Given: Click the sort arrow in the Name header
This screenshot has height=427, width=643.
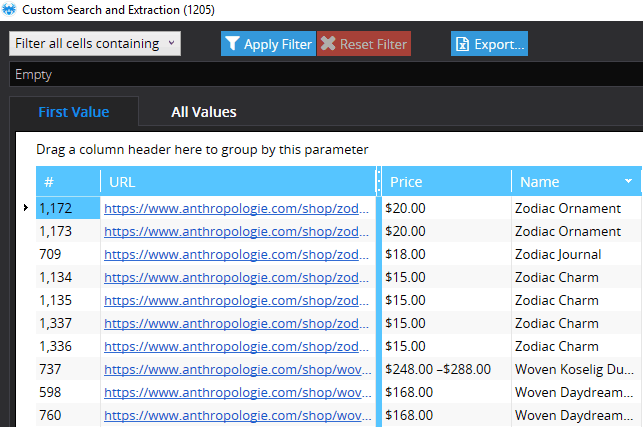Looking at the screenshot, I should coord(628,182).
